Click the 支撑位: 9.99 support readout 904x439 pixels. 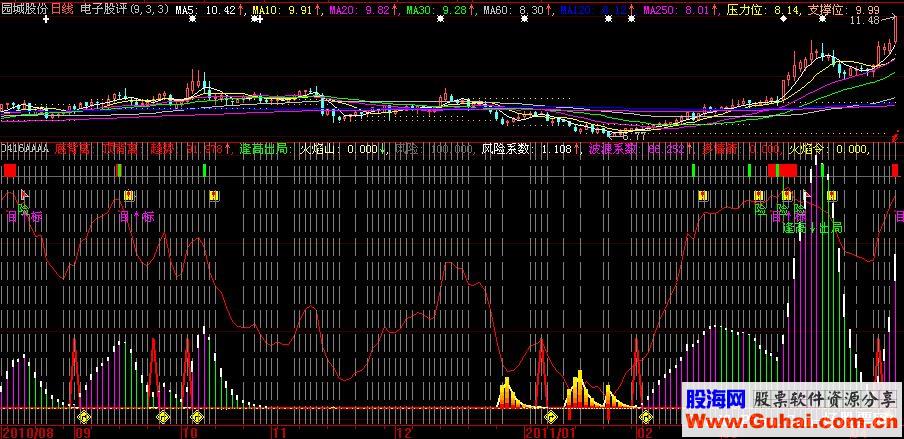[843, 10]
